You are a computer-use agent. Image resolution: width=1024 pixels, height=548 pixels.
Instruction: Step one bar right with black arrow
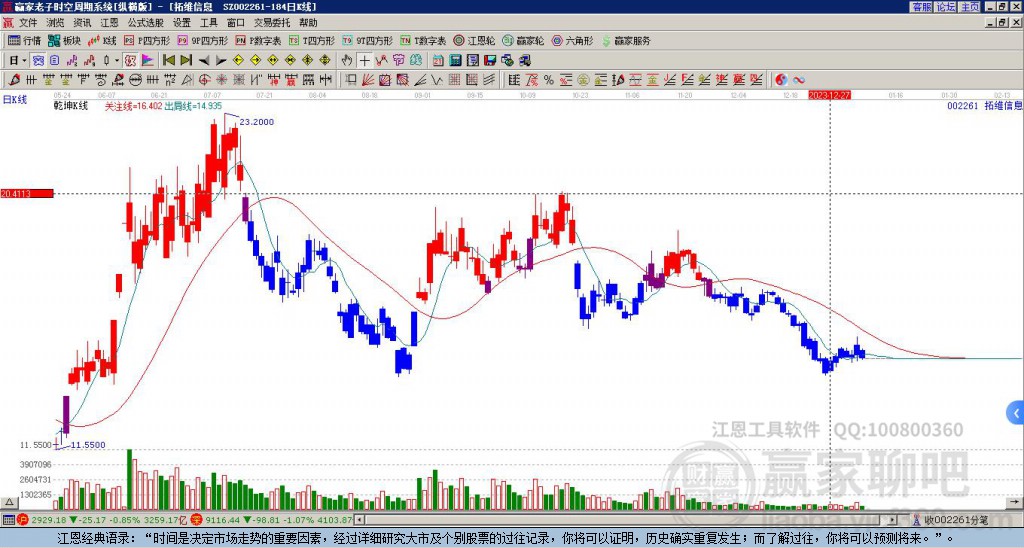[221, 61]
